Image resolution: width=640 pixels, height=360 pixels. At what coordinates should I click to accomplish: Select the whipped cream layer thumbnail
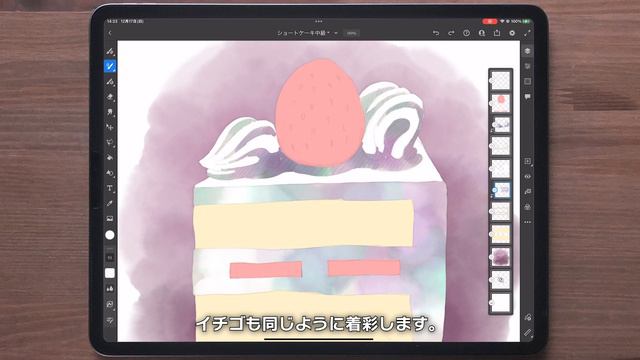coord(501,125)
